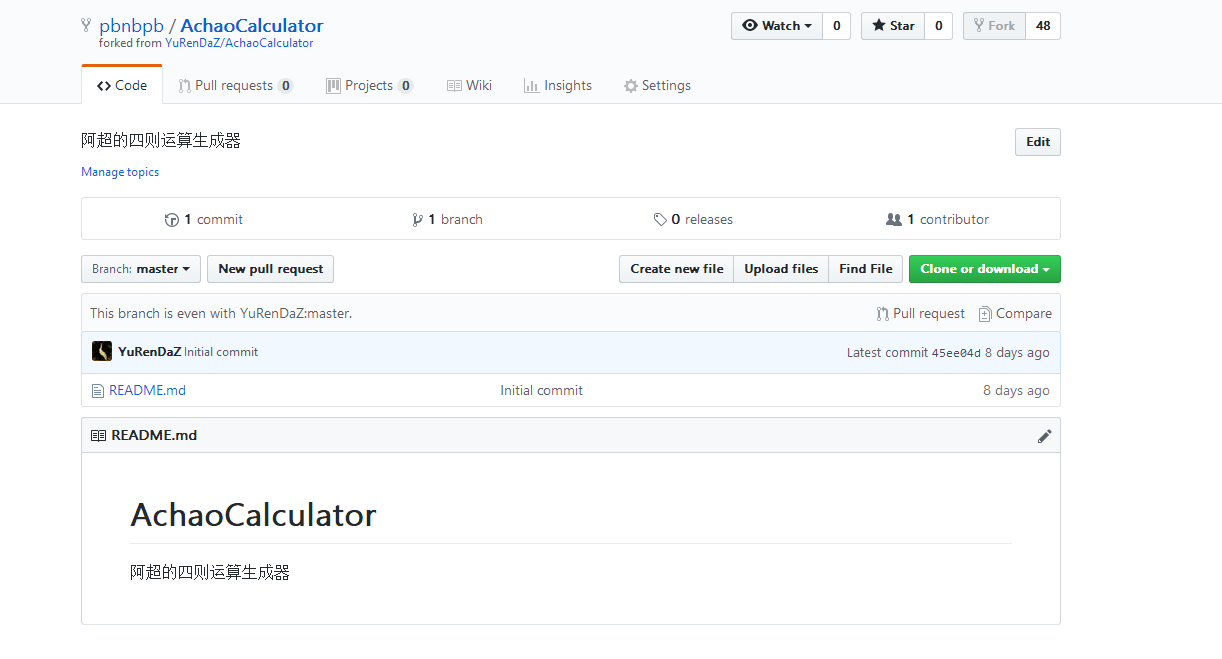Image resolution: width=1222 pixels, height=659 pixels.
Task: Click the pull request icon in branch bar
Action: point(882,314)
